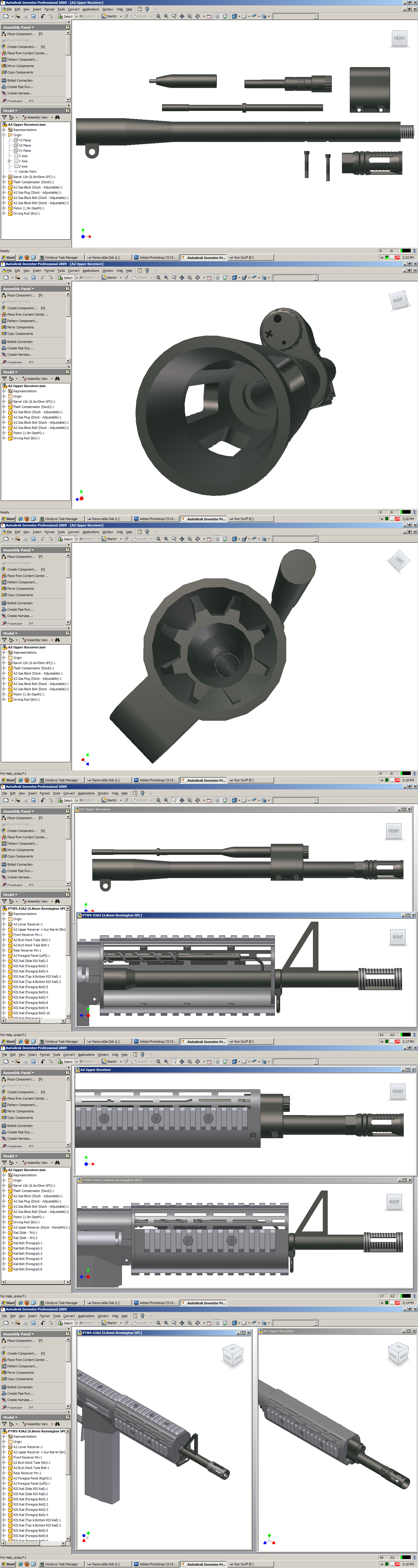
Task: Click FRONT ViewCube in the 2:14 PM window
Action: [397, 1092]
